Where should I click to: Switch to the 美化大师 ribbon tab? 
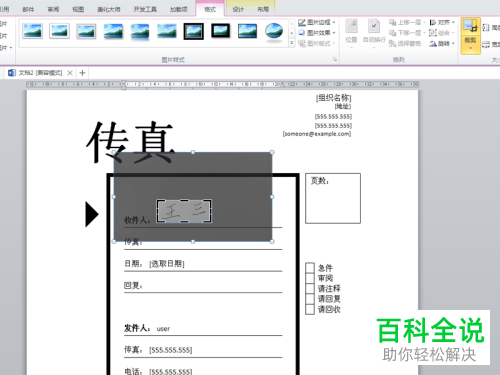coord(109,9)
